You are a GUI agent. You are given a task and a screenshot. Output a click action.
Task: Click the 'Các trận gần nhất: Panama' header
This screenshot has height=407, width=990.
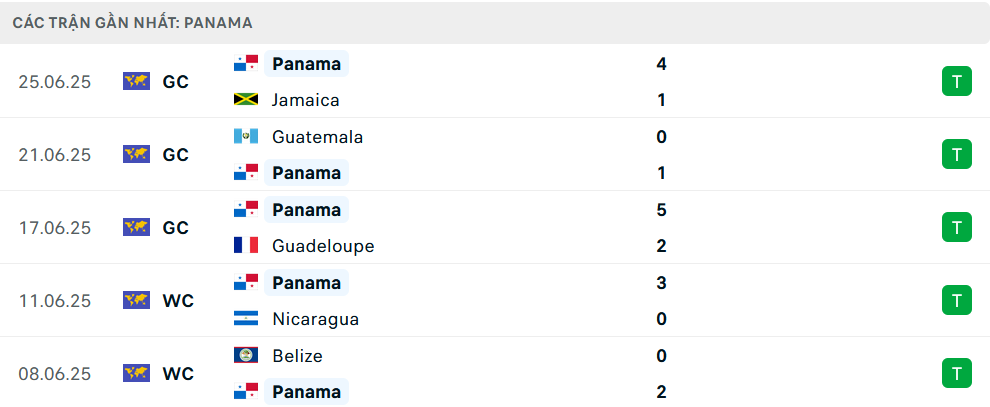[x=132, y=22]
